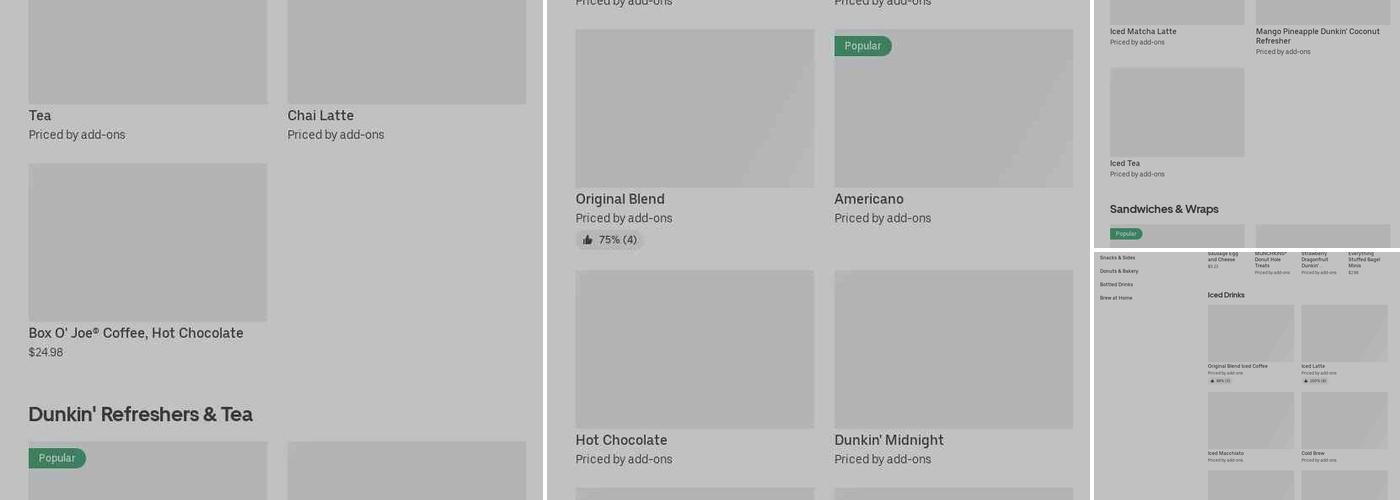Open the Iced Tea product thumbnail

coord(1177,112)
